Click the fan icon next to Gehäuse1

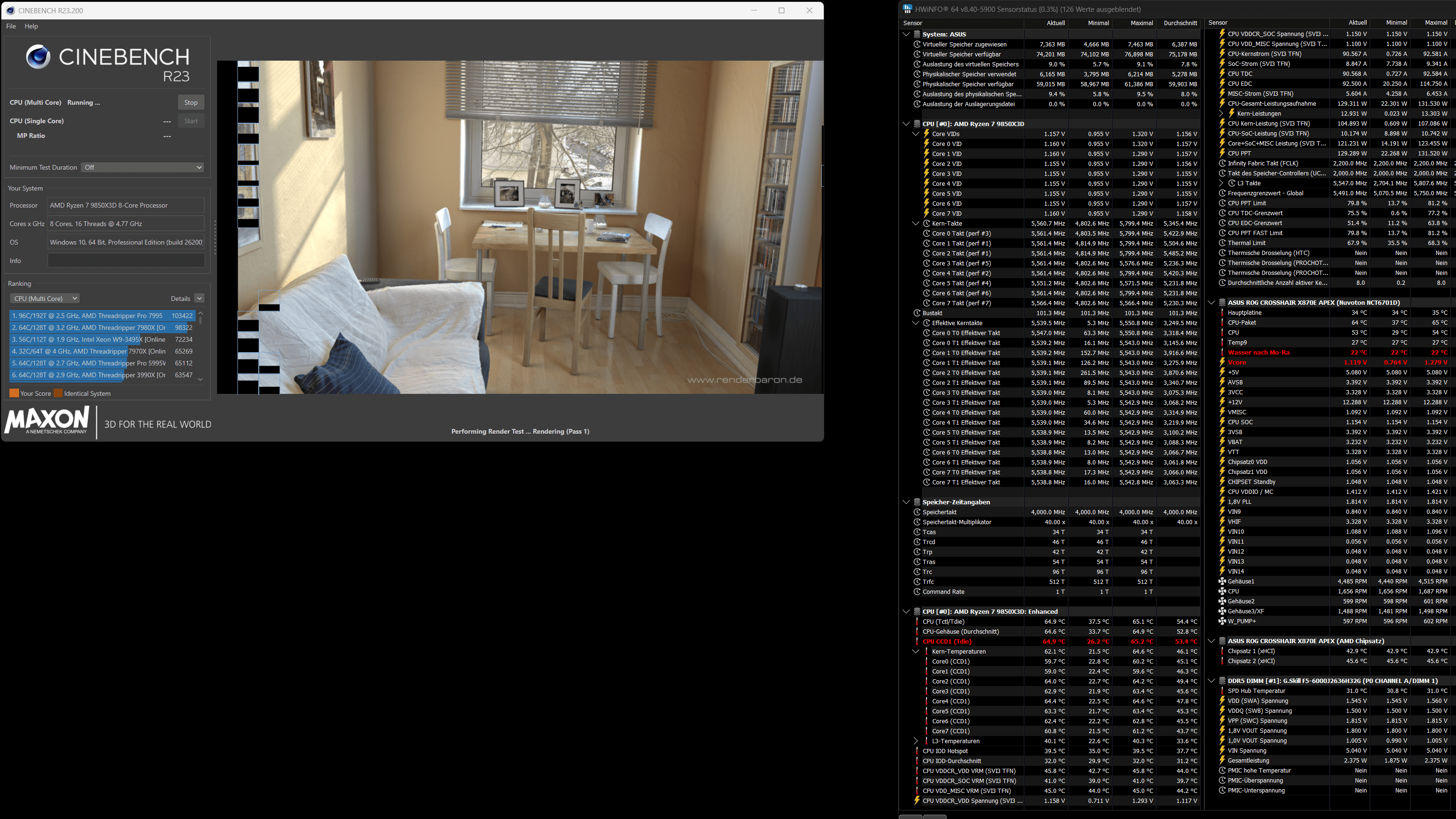tap(1222, 581)
